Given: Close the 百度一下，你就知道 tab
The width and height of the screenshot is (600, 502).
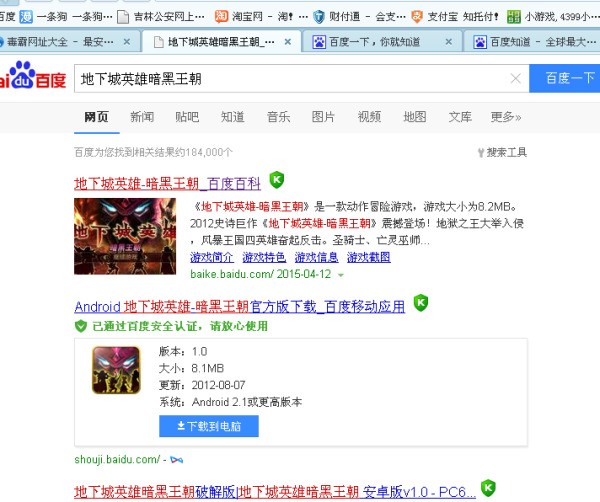Looking at the screenshot, I should click(448, 41).
